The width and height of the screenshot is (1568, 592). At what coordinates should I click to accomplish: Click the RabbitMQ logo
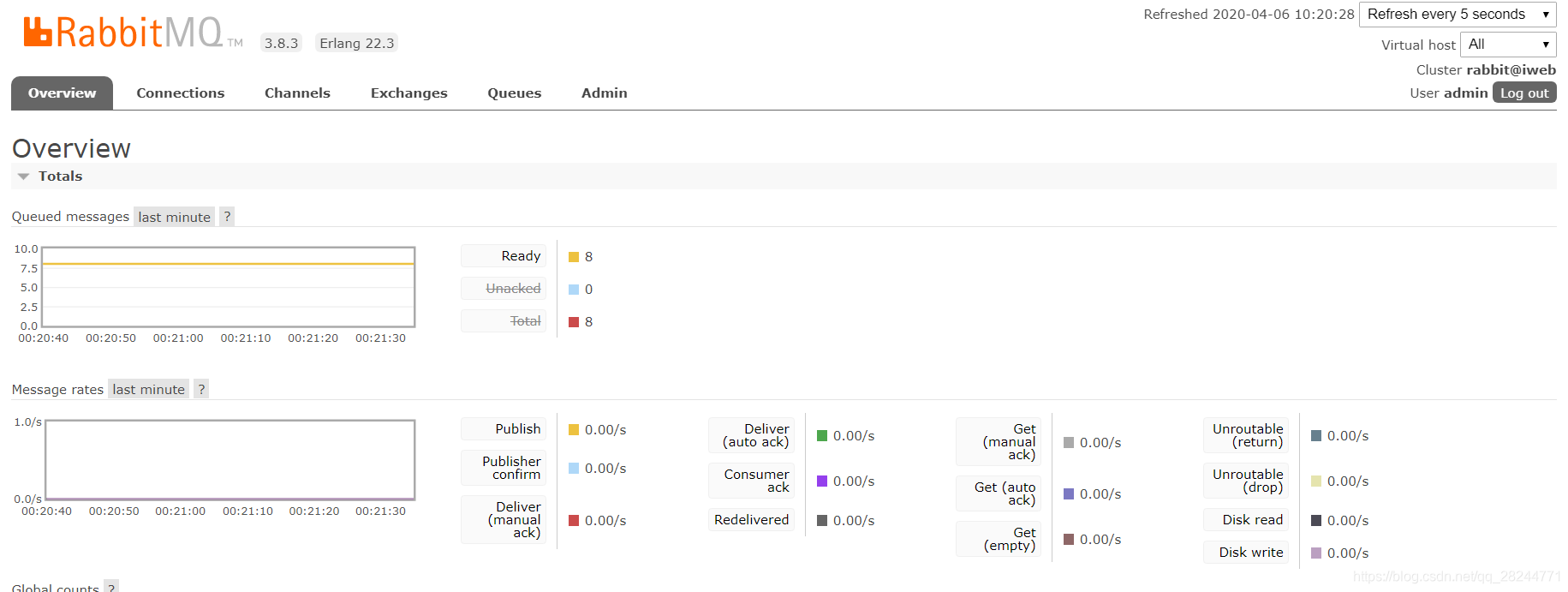click(133, 33)
